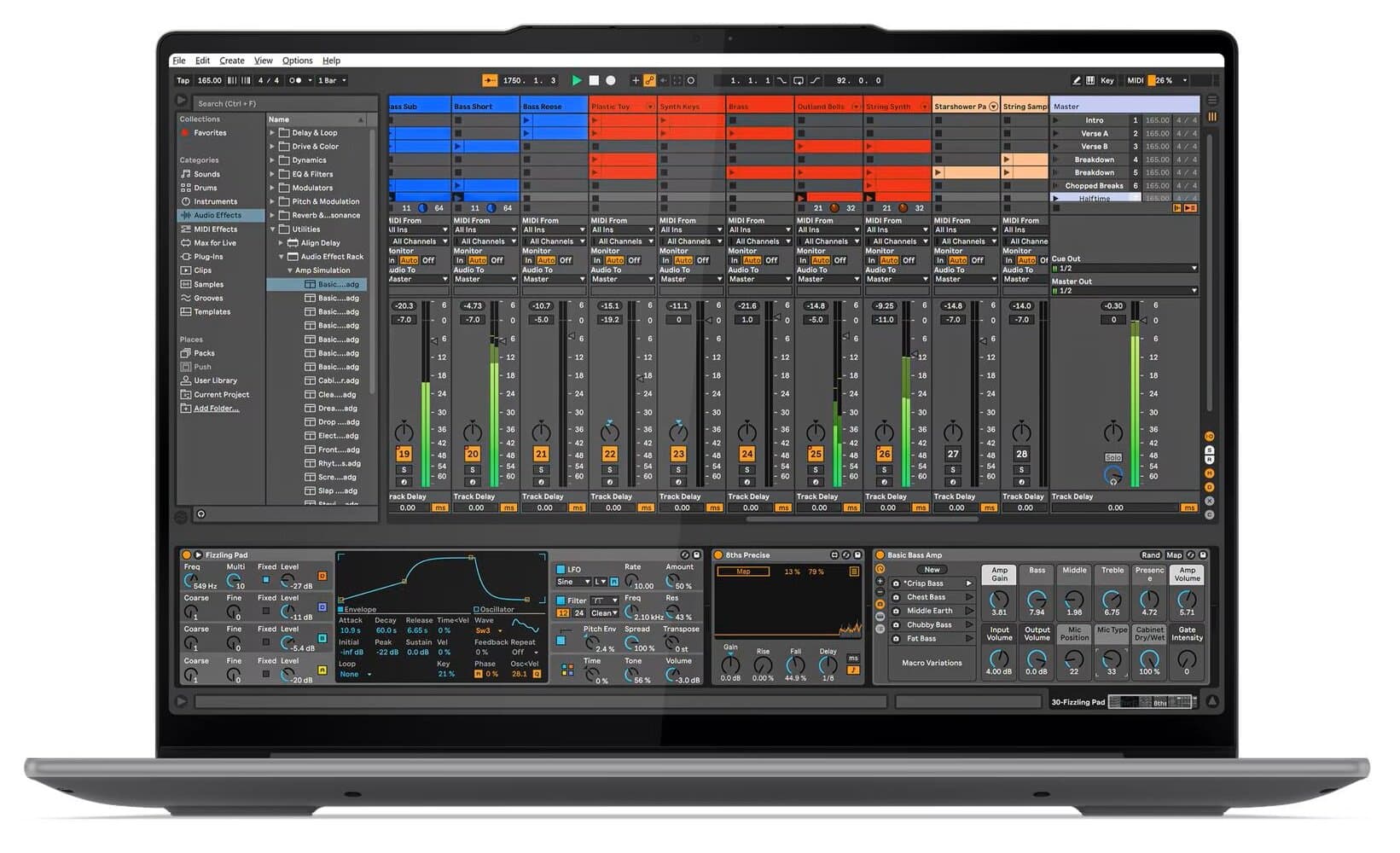Screen dimensions: 1400x853
Task: Open the Clean filter circuit dropdown
Action: [604, 613]
